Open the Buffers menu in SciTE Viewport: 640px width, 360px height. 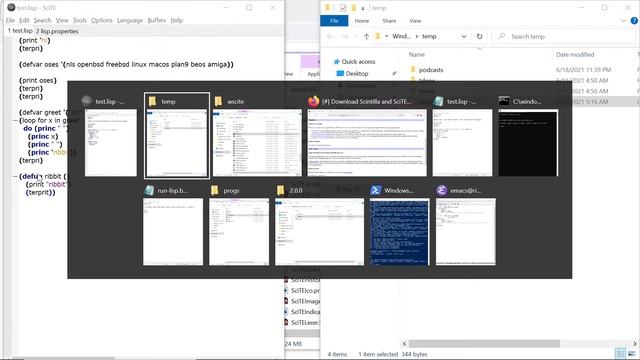tap(157, 20)
